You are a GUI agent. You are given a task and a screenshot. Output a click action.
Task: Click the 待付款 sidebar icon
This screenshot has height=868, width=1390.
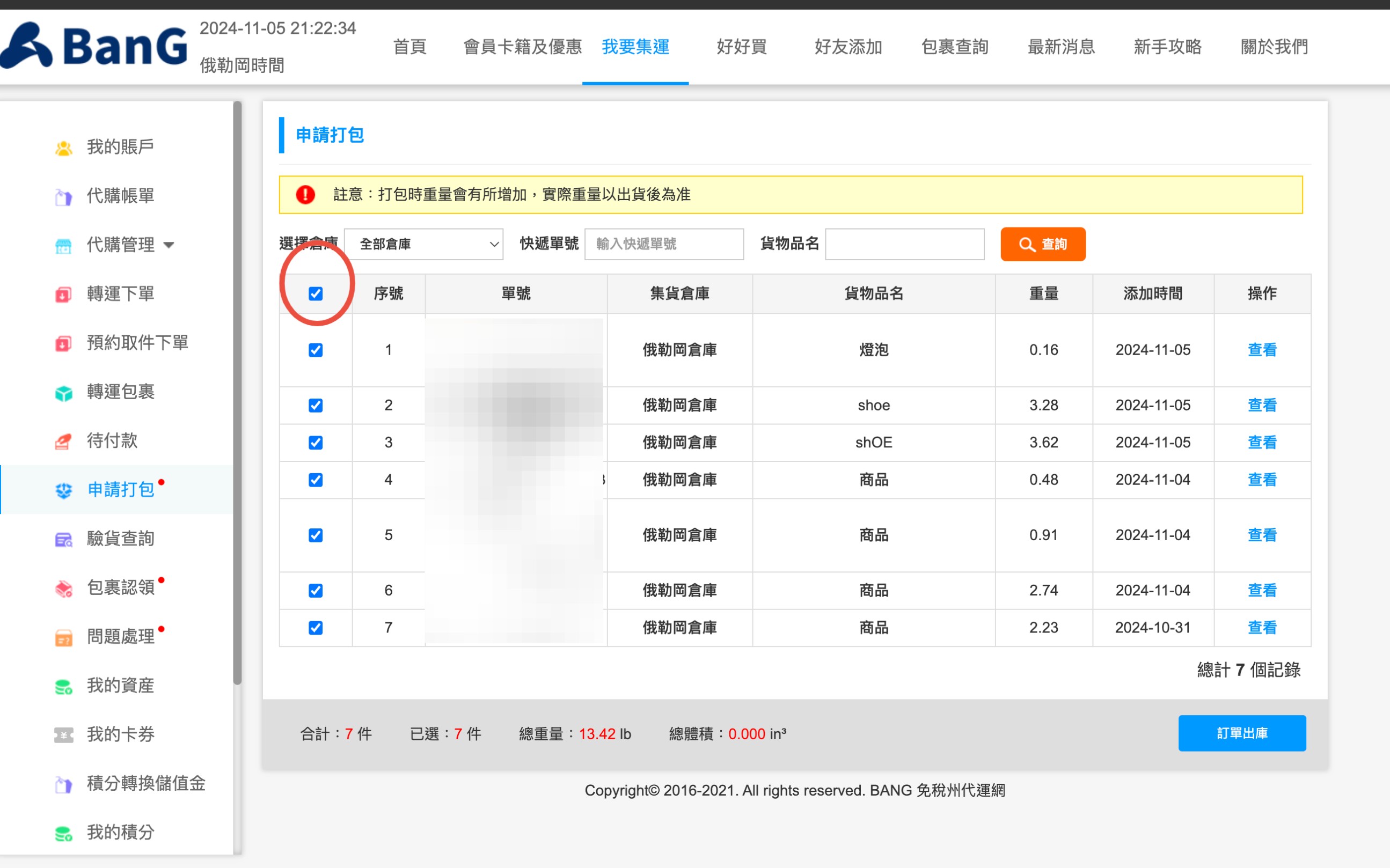click(63, 442)
